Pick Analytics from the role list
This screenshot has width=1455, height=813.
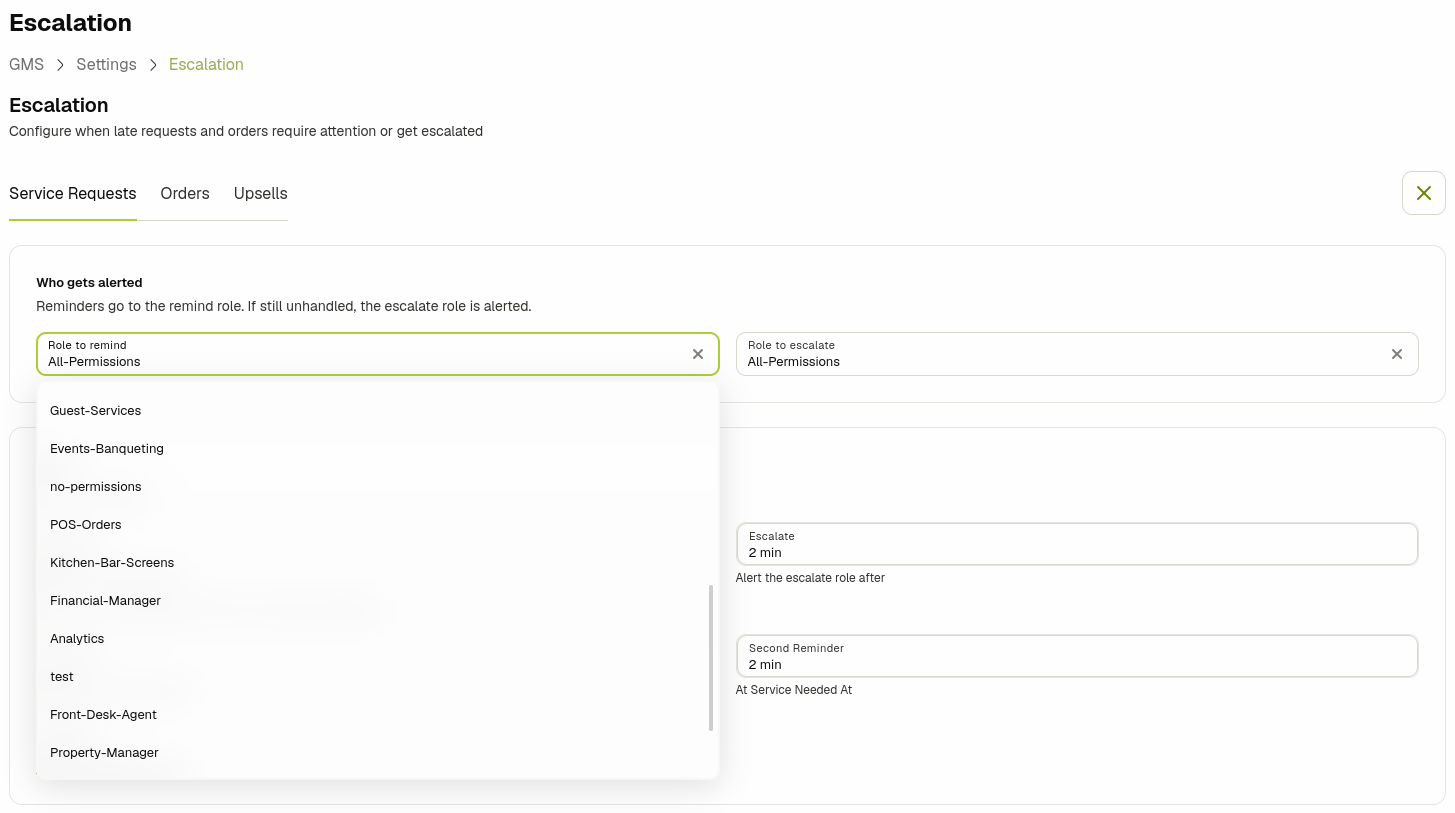378,639
